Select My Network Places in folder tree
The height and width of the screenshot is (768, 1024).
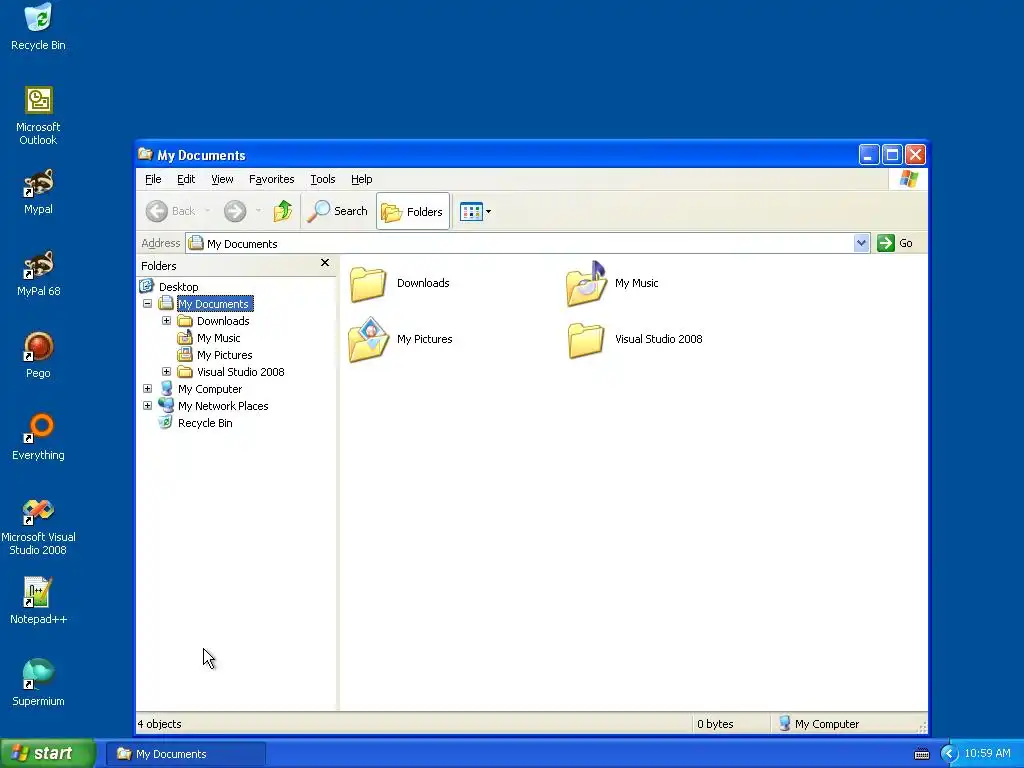(x=223, y=406)
